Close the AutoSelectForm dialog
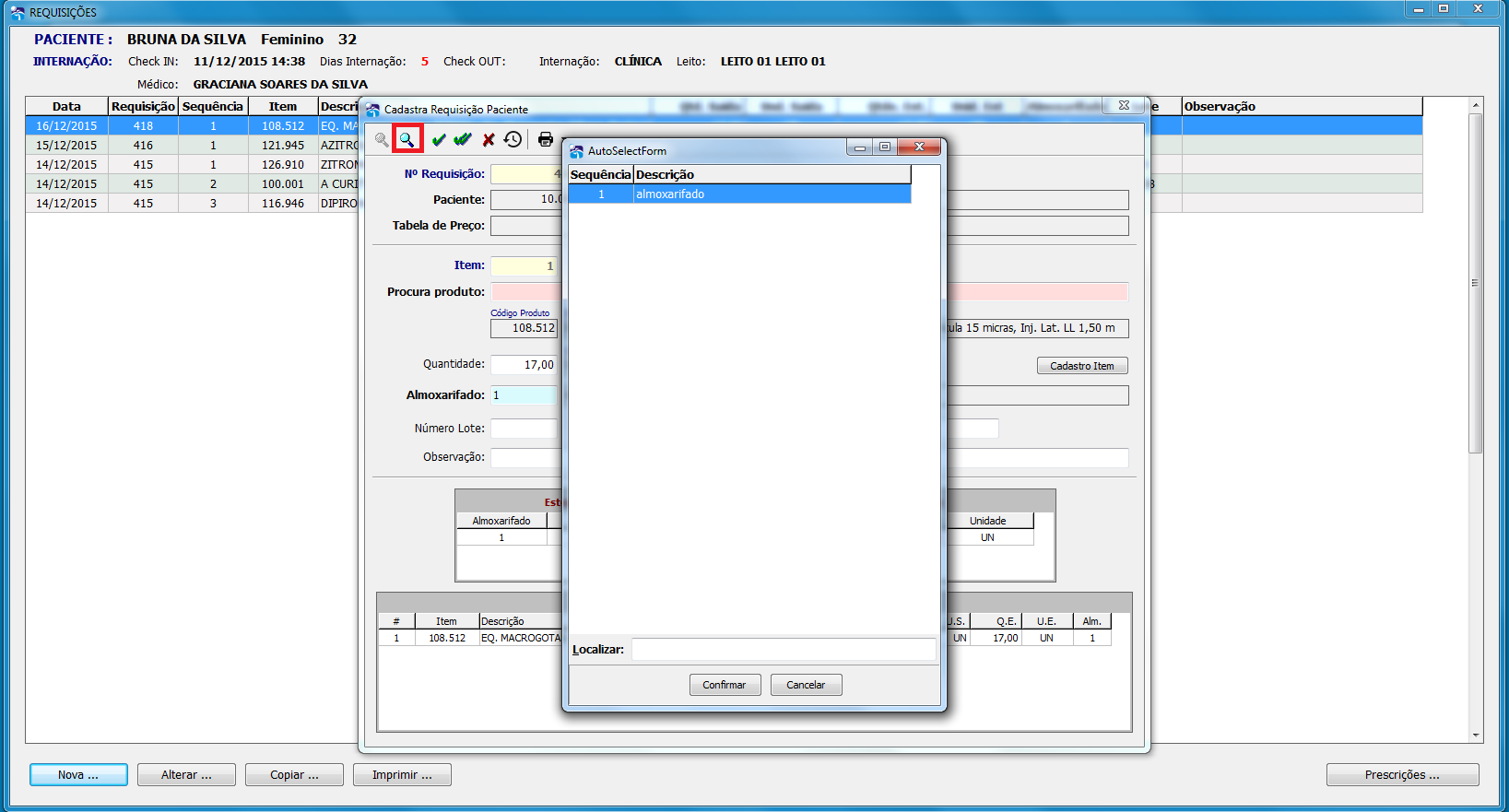Screen dimensions: 1509x812 coord(919,147)
